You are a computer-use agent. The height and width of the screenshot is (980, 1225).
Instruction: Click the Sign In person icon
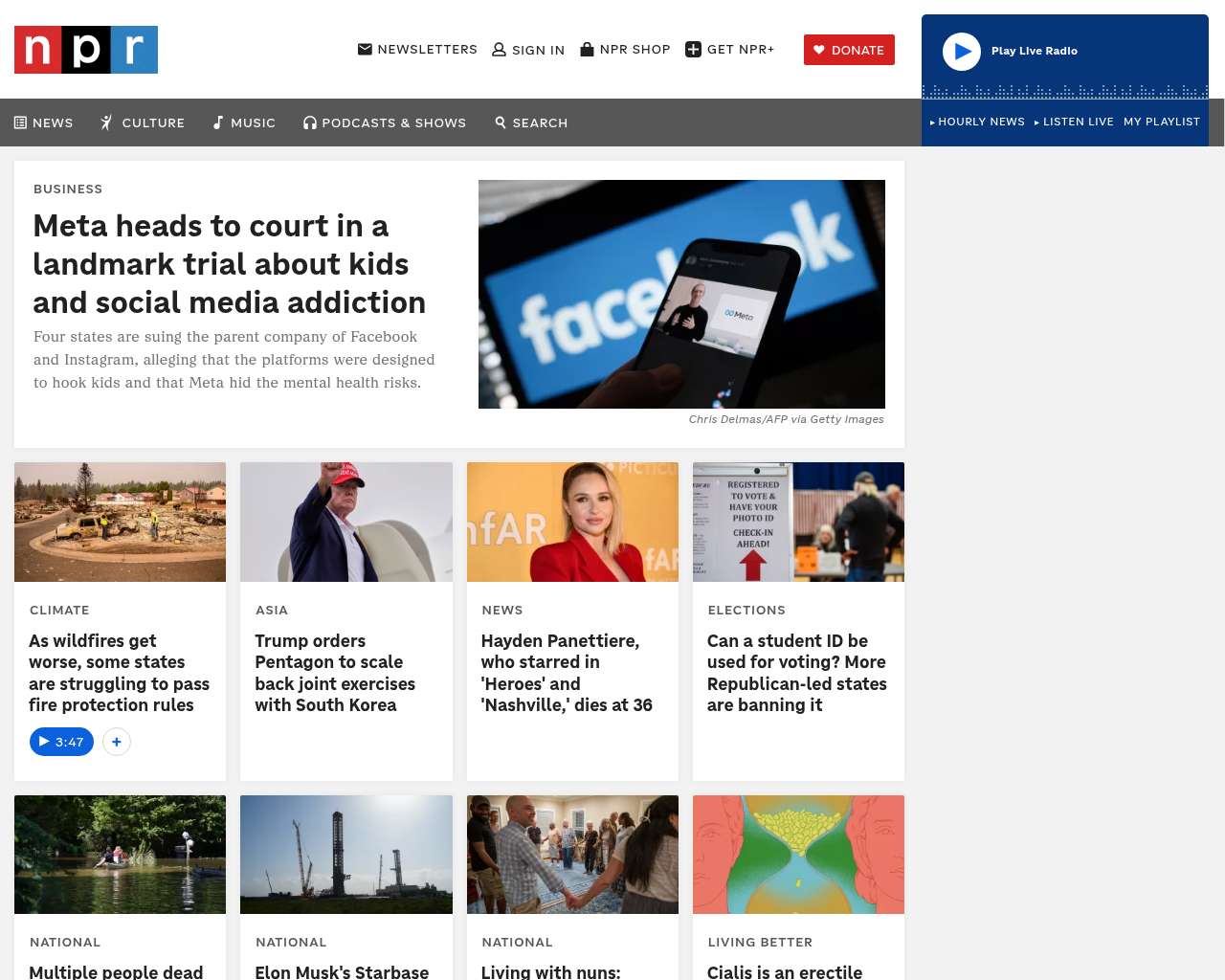[499, 50]
